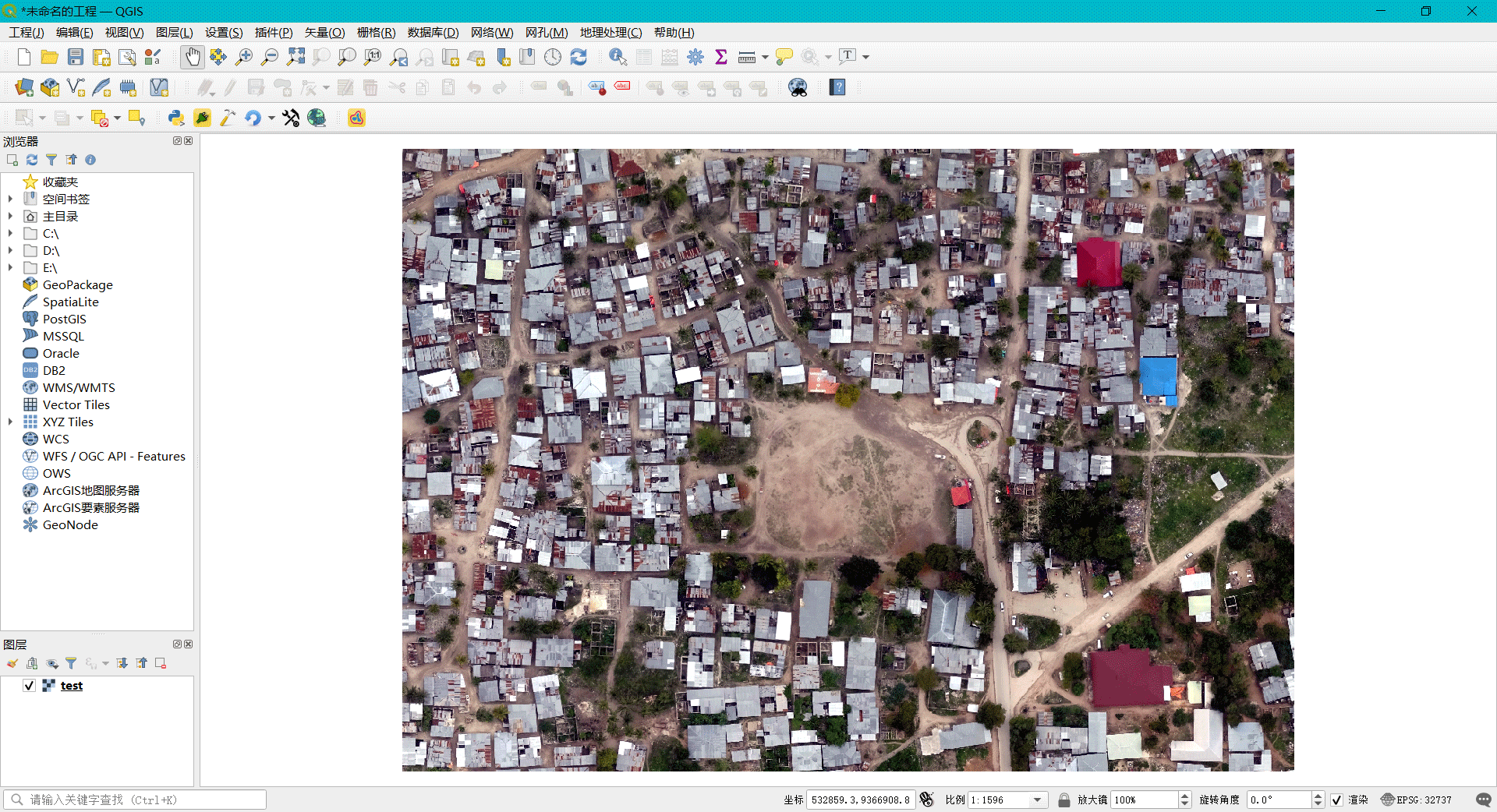Click EPSG:32737 CRS button
This screenshot has height=812, width=1497.
(1416, 800)
